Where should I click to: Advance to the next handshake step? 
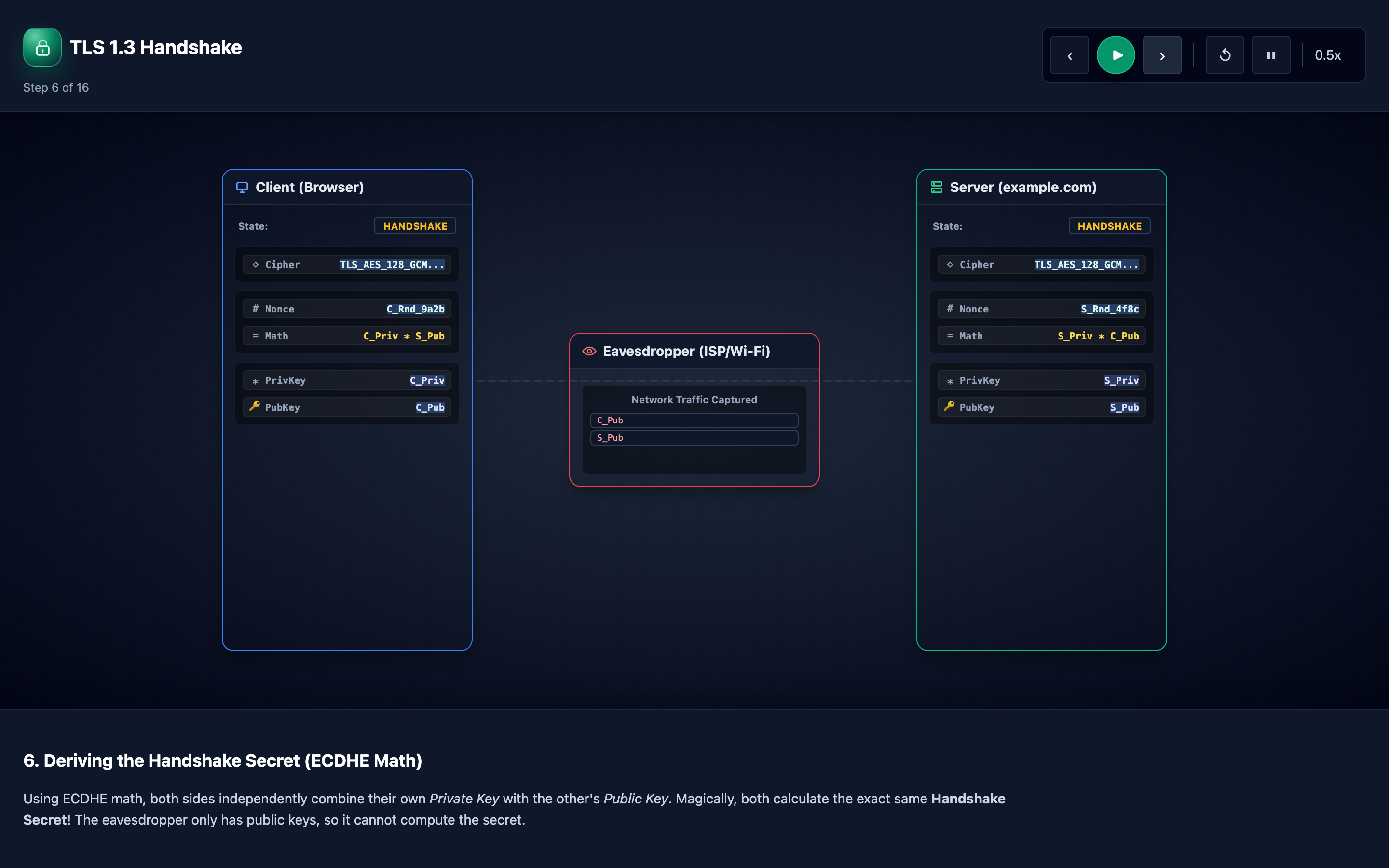[1162, 55]
